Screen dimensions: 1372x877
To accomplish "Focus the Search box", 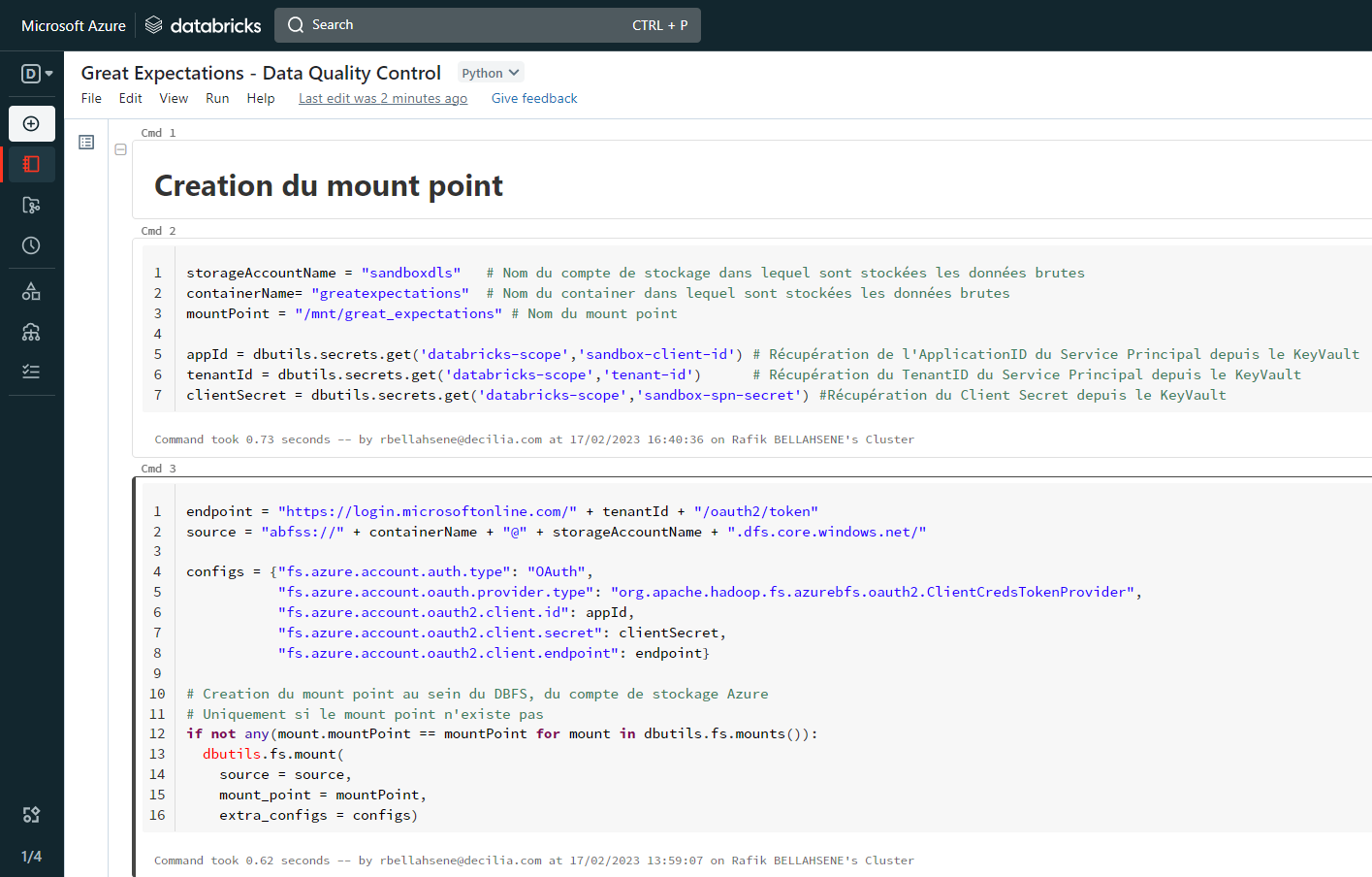I will click(488, 25).
